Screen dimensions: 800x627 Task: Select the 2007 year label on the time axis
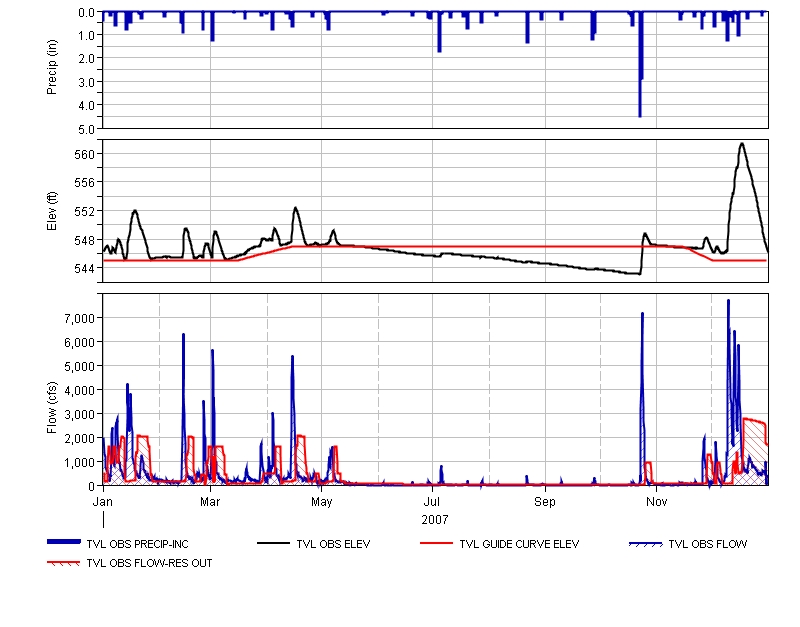coord(435,520)
